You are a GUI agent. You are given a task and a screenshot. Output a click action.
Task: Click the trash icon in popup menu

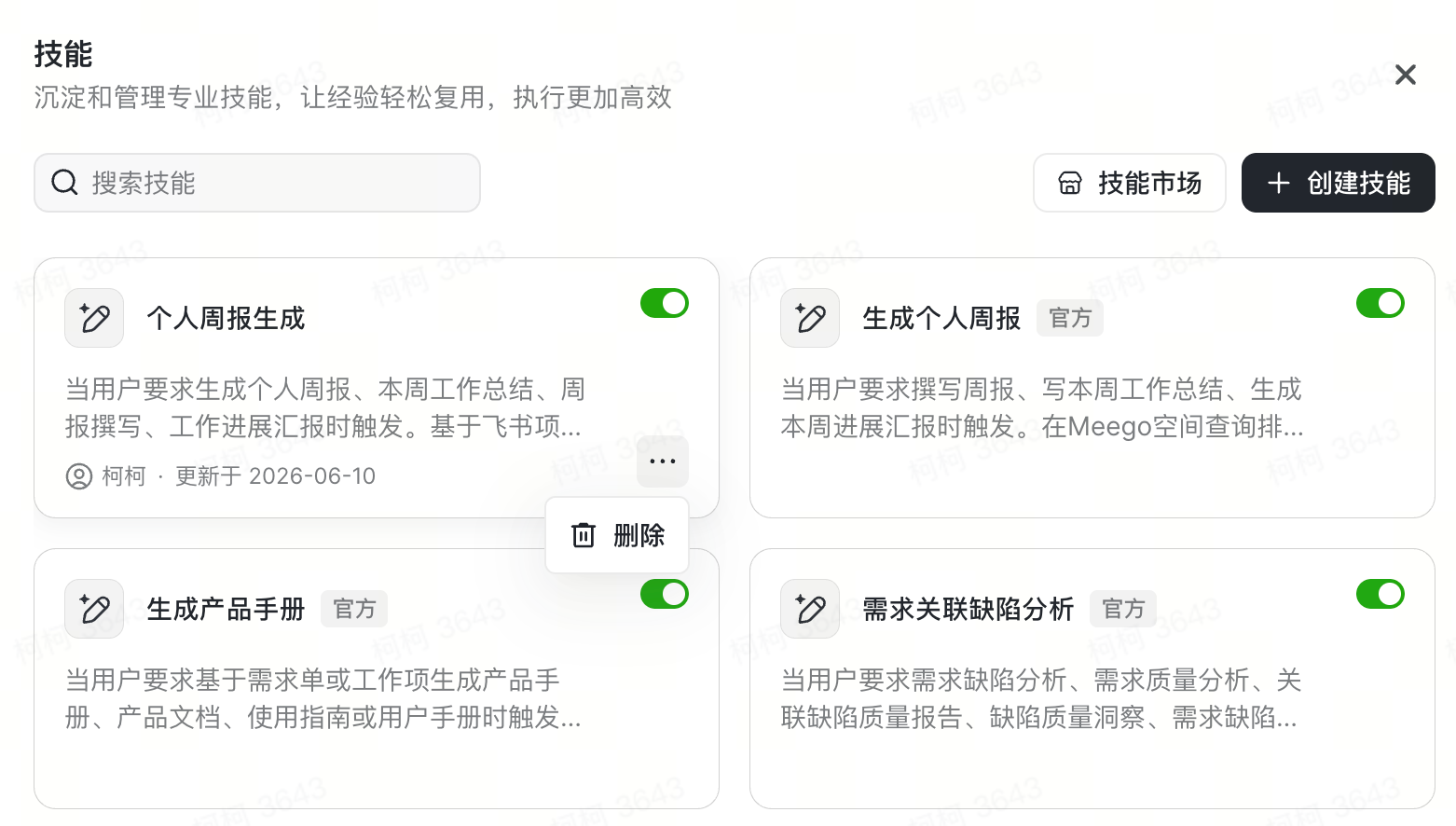[584, 535]
